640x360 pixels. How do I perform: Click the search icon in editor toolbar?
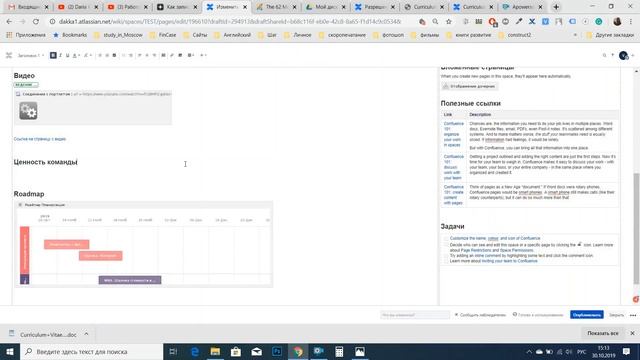[x=604, y=55]
